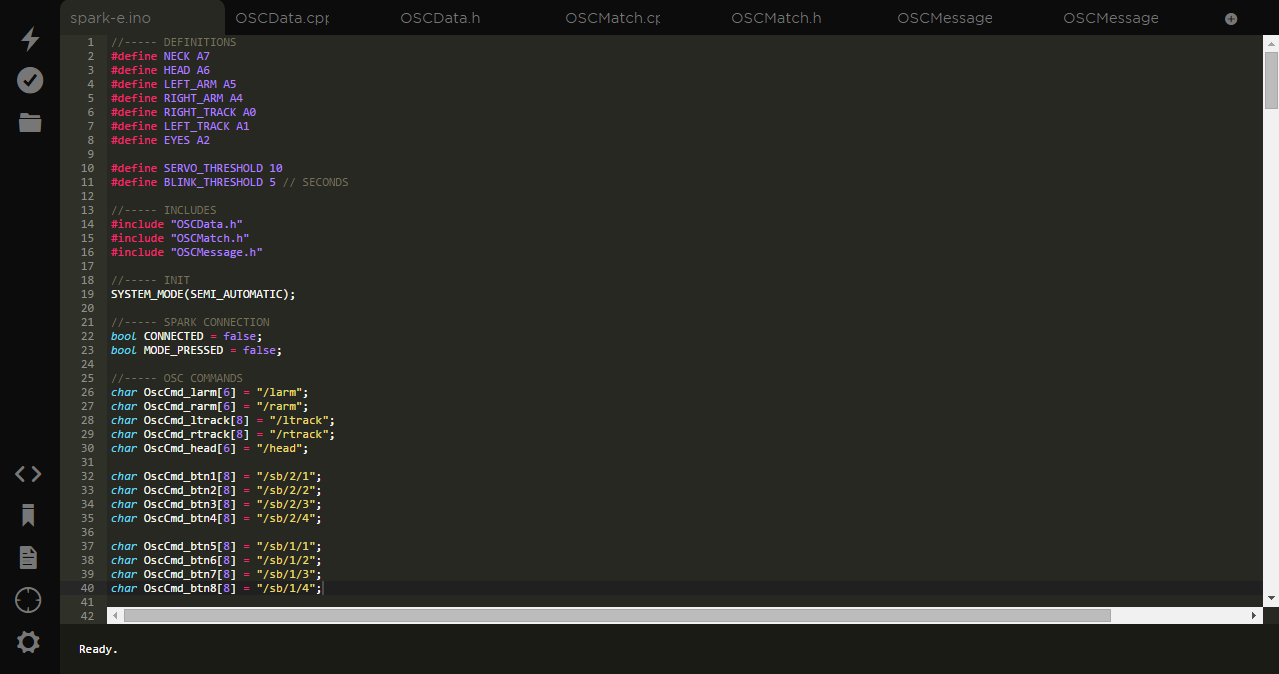This screenshot has width=1279, height=674.
Task: Click the "#define LEFT_TRACK A1" line
Action: pos(180,126)
